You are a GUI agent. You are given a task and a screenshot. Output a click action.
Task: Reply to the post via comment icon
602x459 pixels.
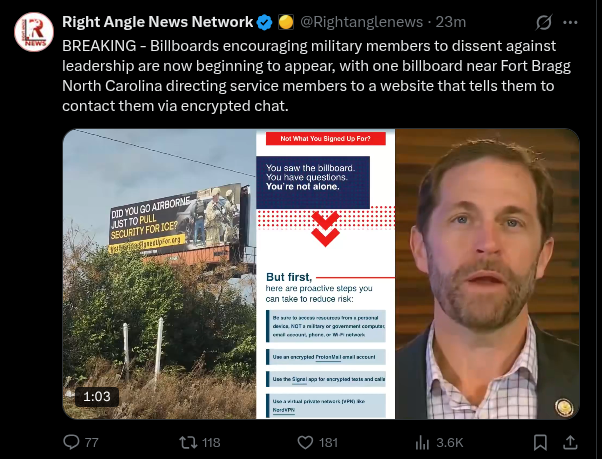pos(71,442)
